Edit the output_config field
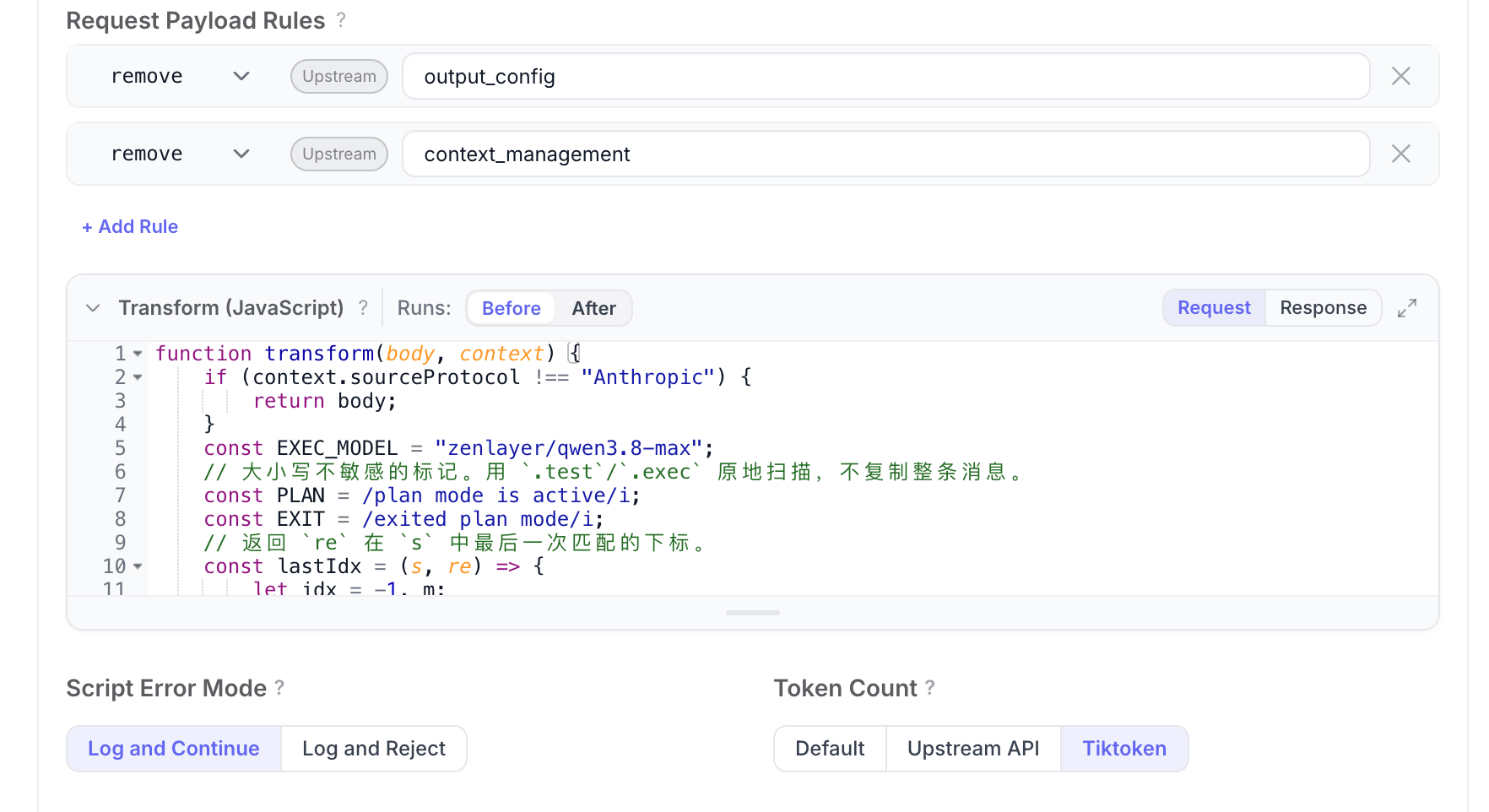The width and height of the screenshot is (1489, 812). coord(886,76)
